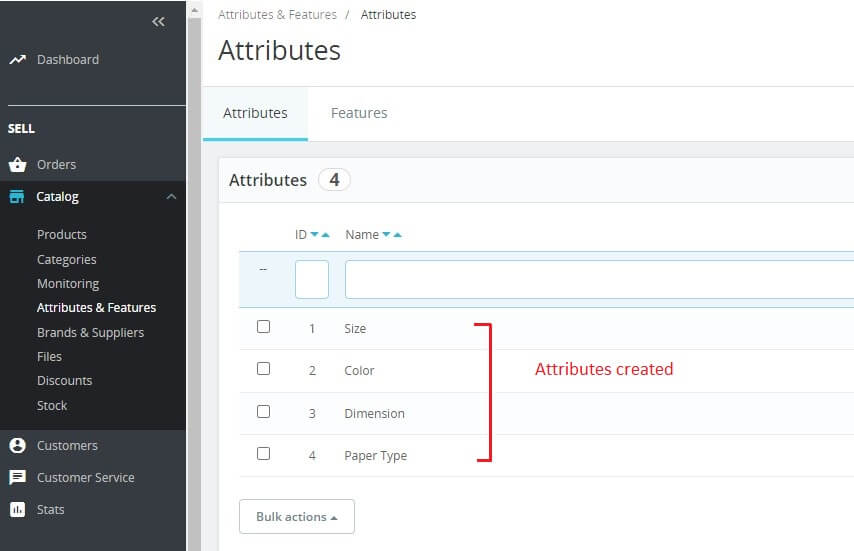854x551 pixels.
Task: Collapse the sidebar with the double-chevron icon
Action: point(158,22)
